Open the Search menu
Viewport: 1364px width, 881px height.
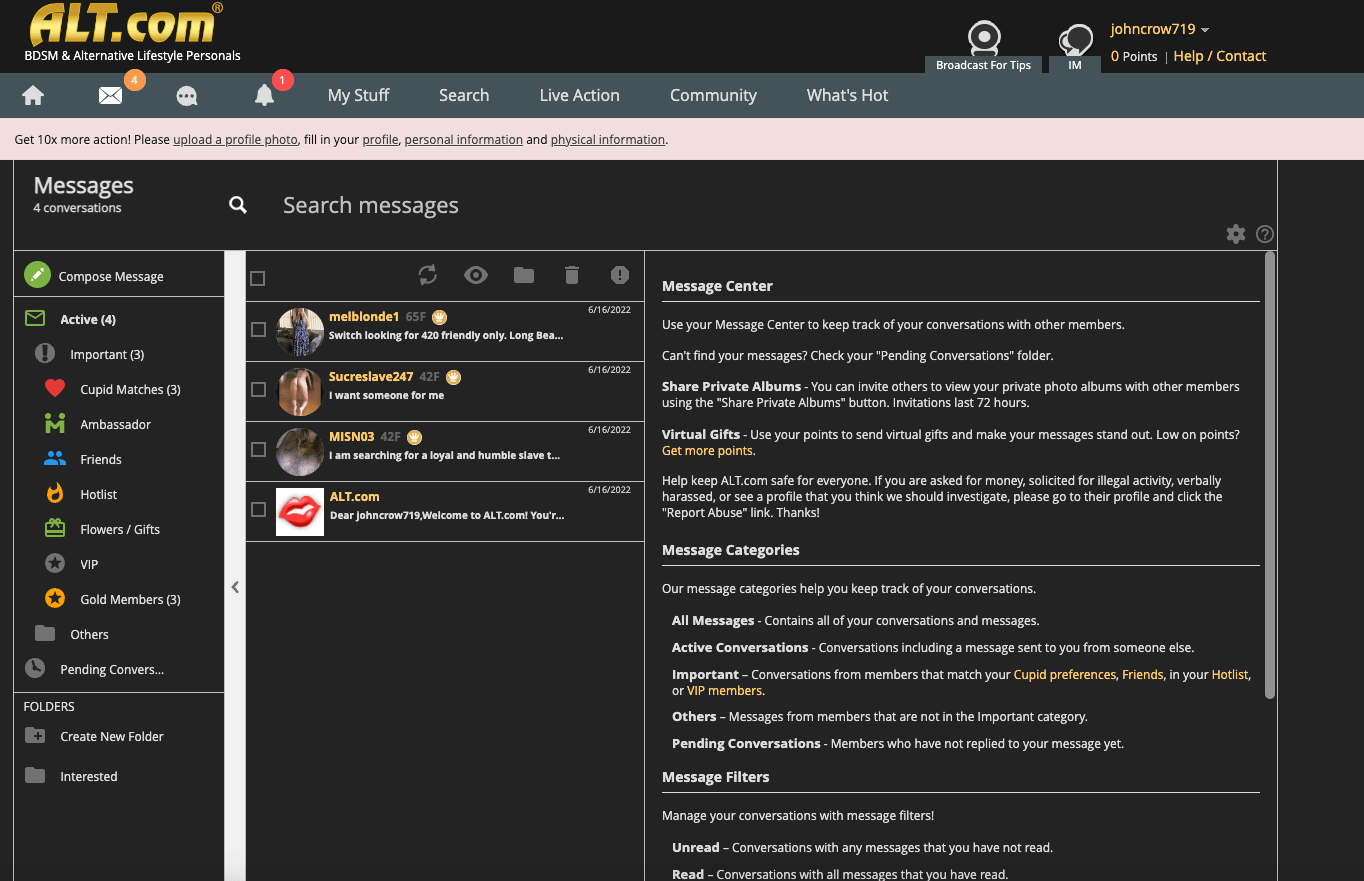(x=464, y=95)
